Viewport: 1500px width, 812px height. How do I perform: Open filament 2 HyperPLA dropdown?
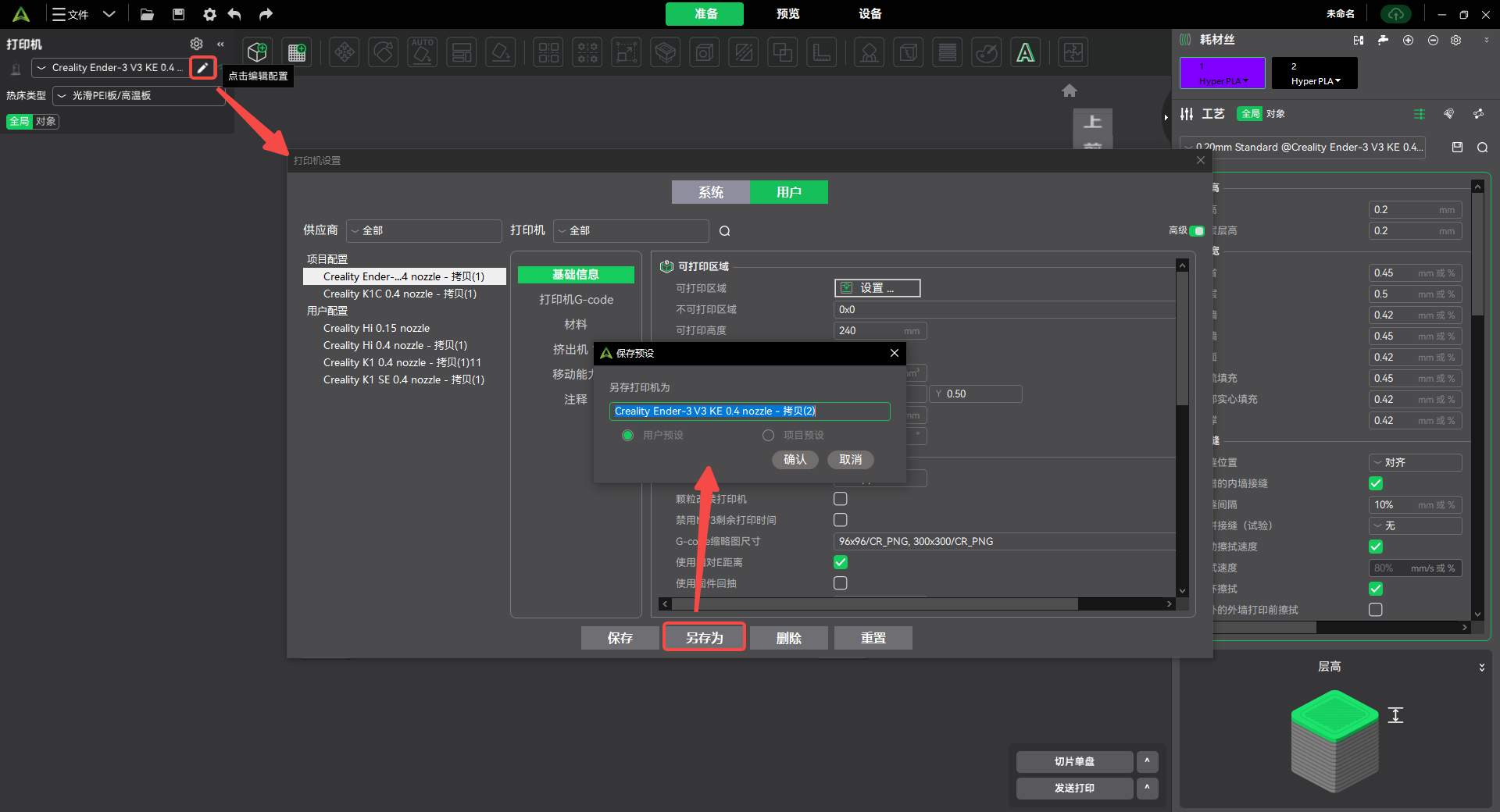pos(1316,81)
